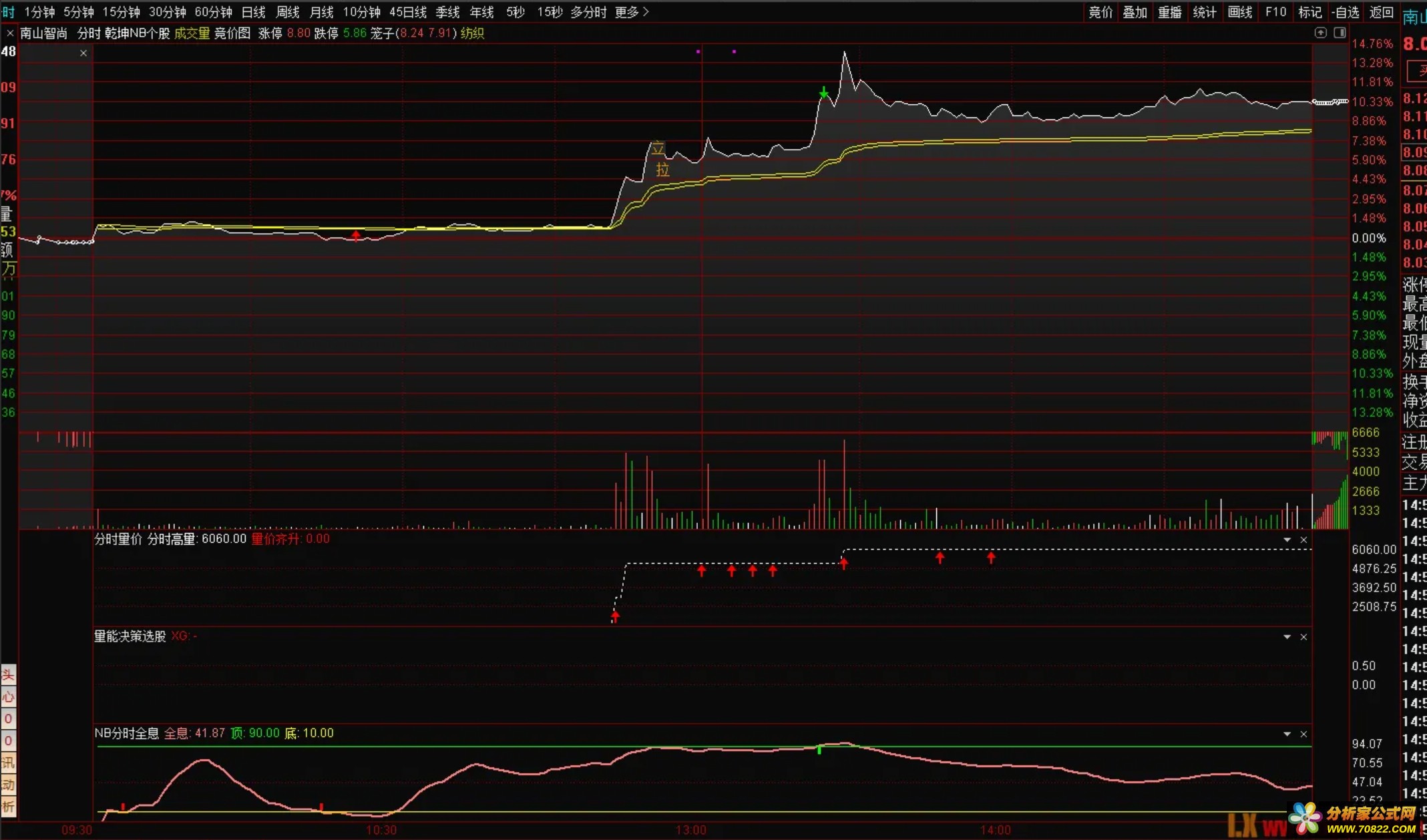This screenshot has width=1427, height=840.
Task: Click the 乾坤NB个股 indicator label
Action: pos(138,33)
